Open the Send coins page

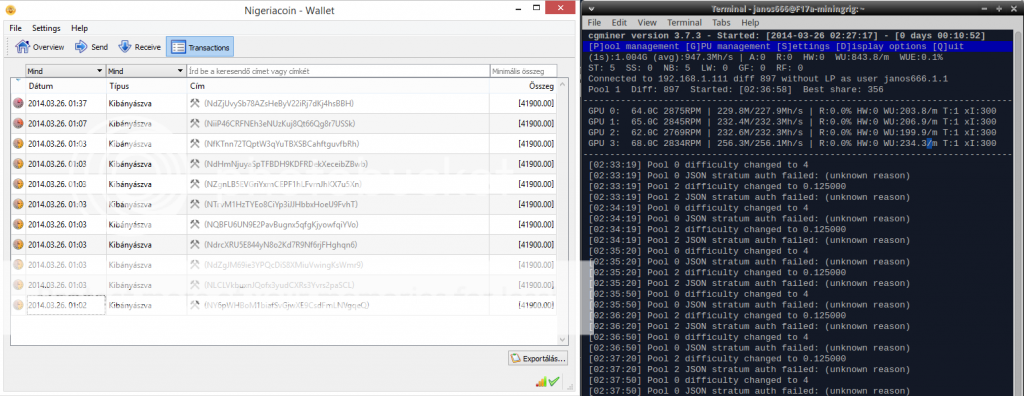[91, 47]
